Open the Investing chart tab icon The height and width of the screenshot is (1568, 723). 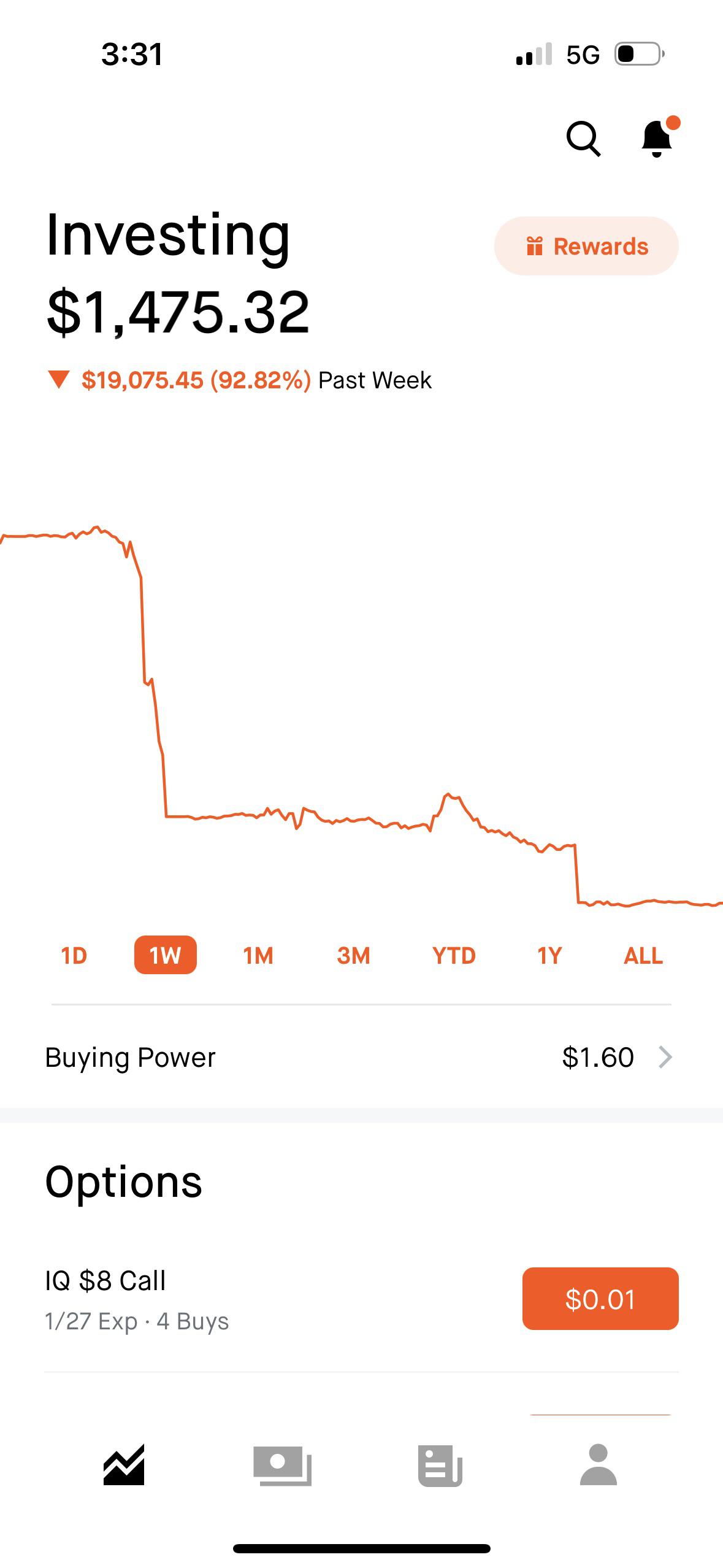pos(124,1465)
